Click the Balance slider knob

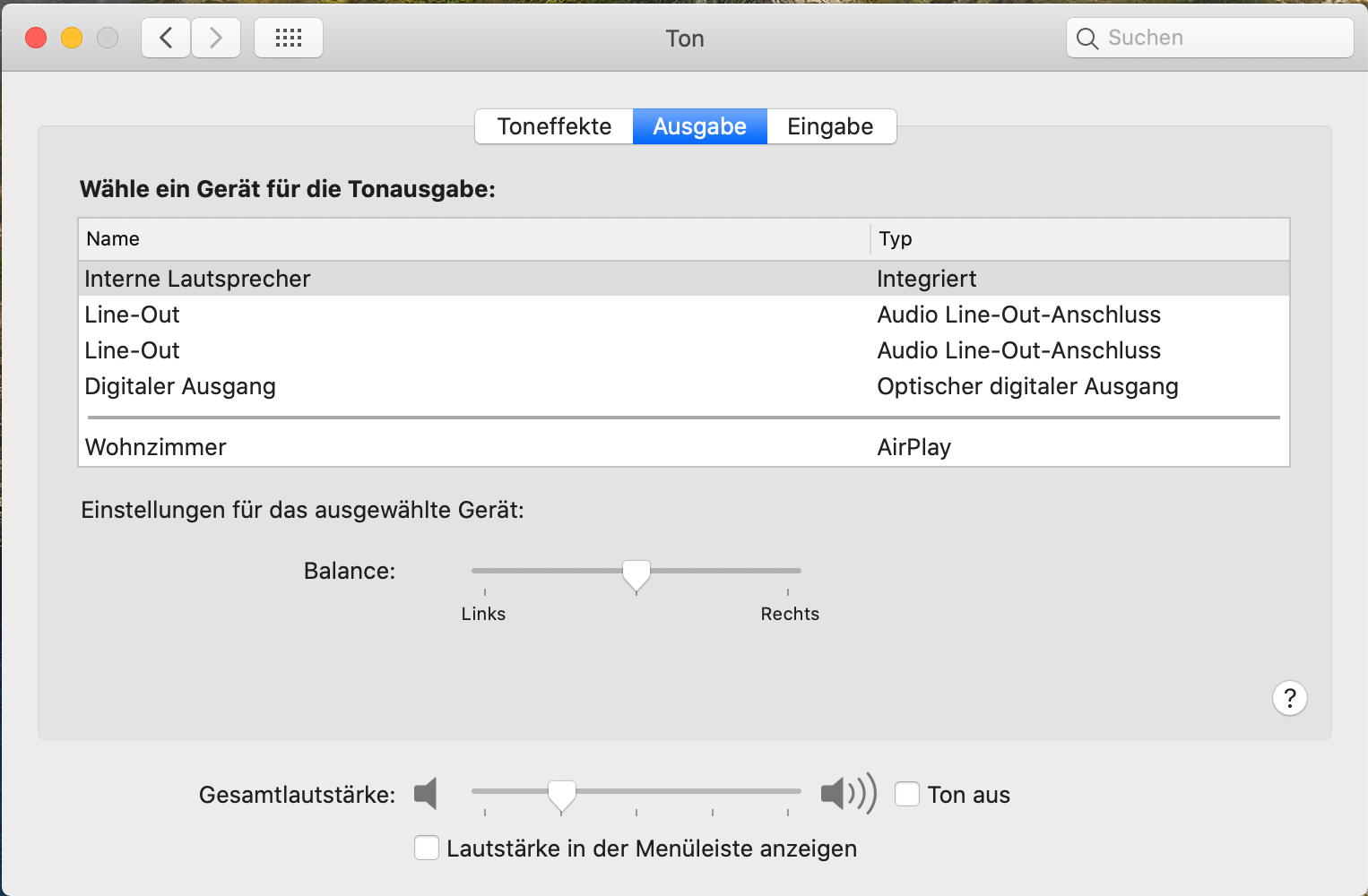coord(636,573)
